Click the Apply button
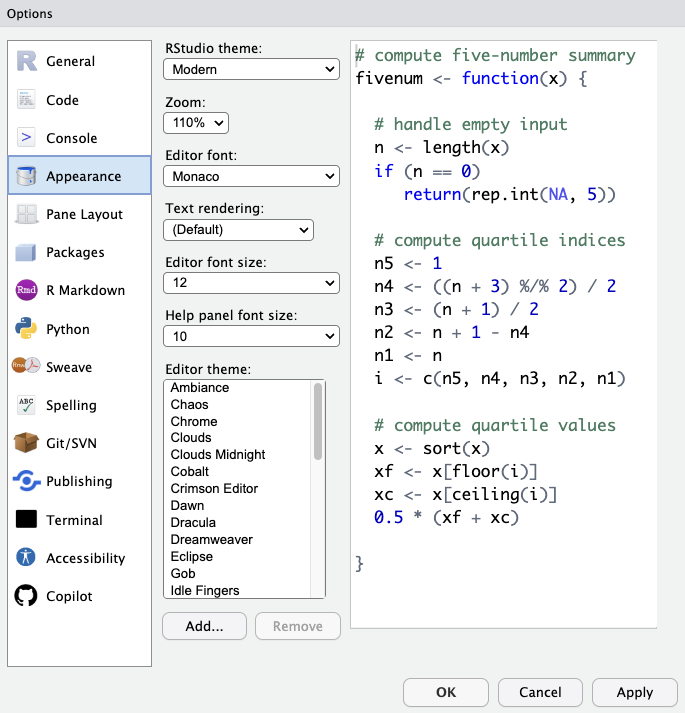 (x=635, y=692)
